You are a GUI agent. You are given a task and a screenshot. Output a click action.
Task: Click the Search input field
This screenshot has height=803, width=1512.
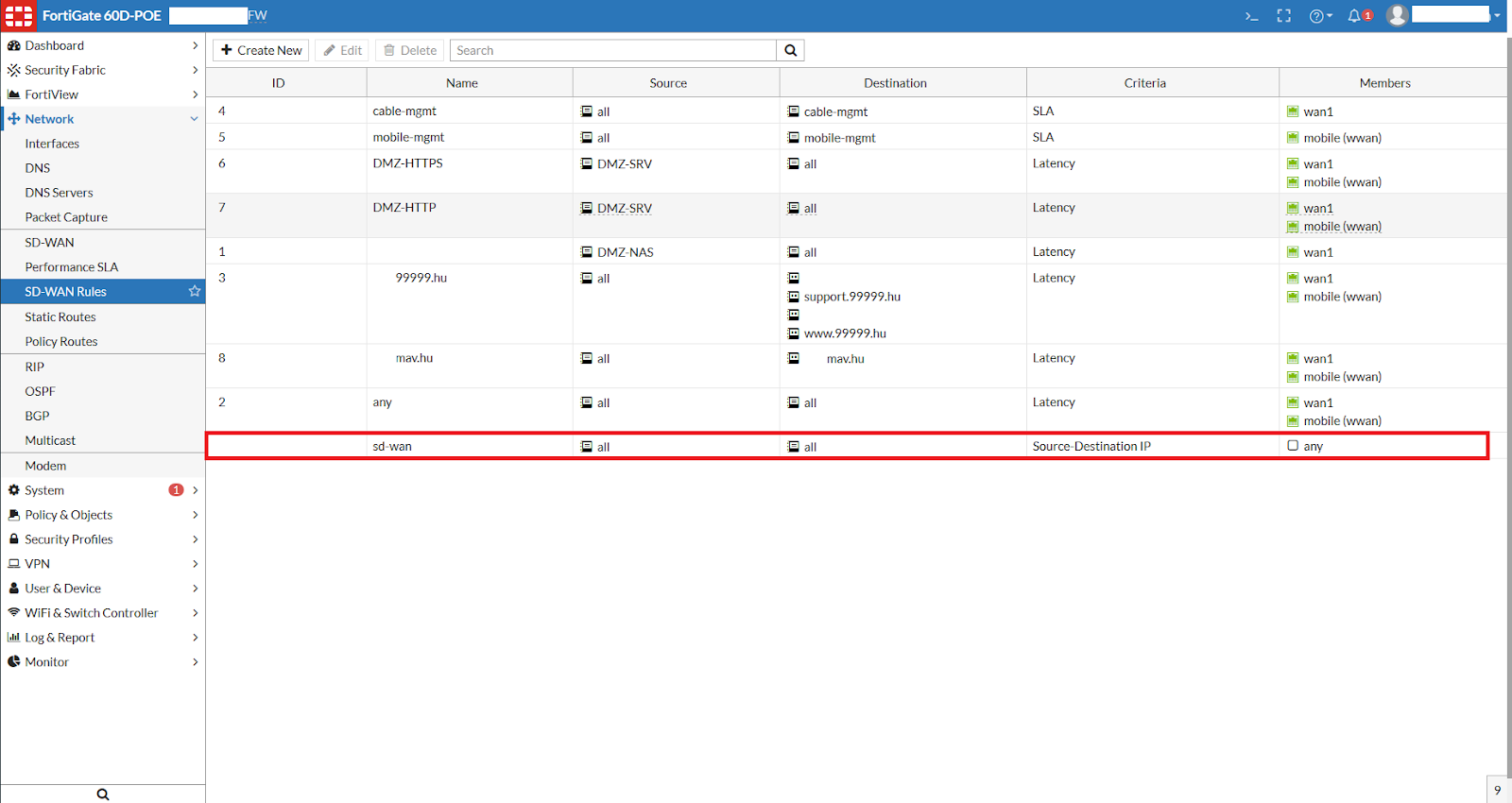(x=613, y=51)
